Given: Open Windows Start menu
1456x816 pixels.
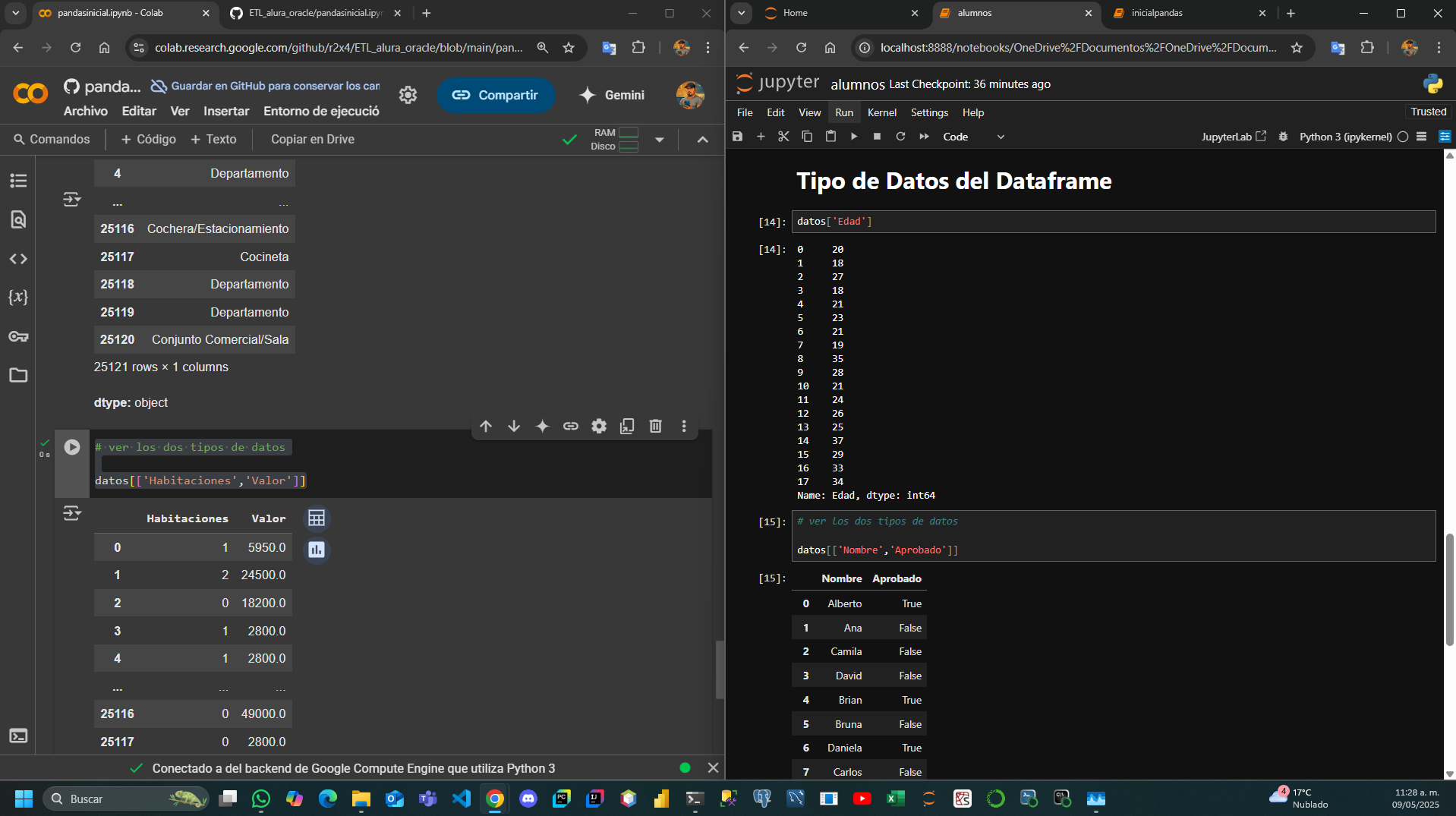Looking at the screenshot, I should [x=24, y=799].
